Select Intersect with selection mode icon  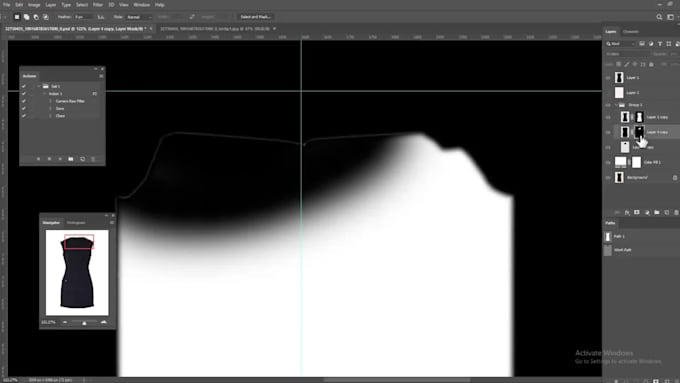click(46, 17)
